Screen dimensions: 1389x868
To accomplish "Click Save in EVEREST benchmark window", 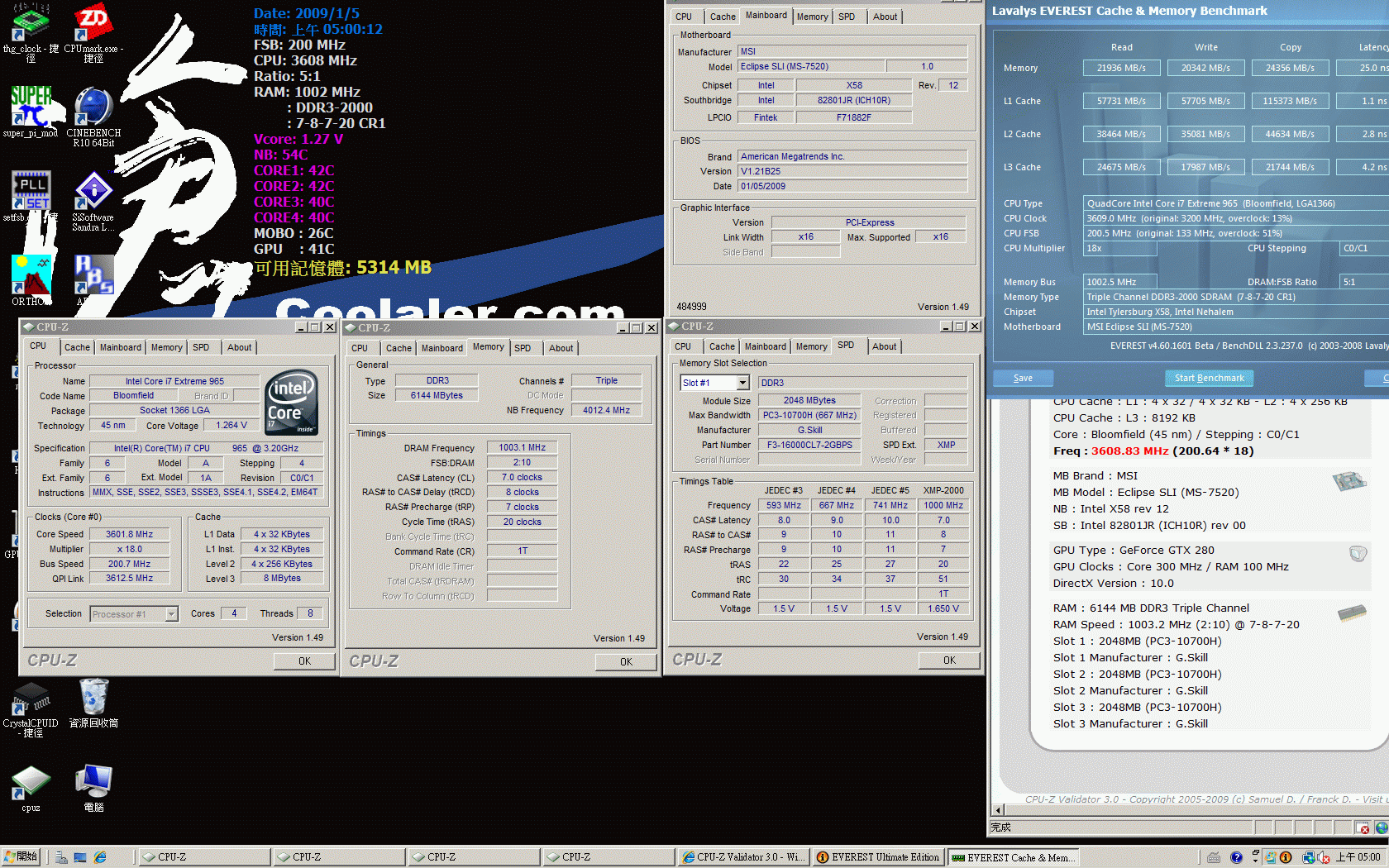I will pos(1023,378).
